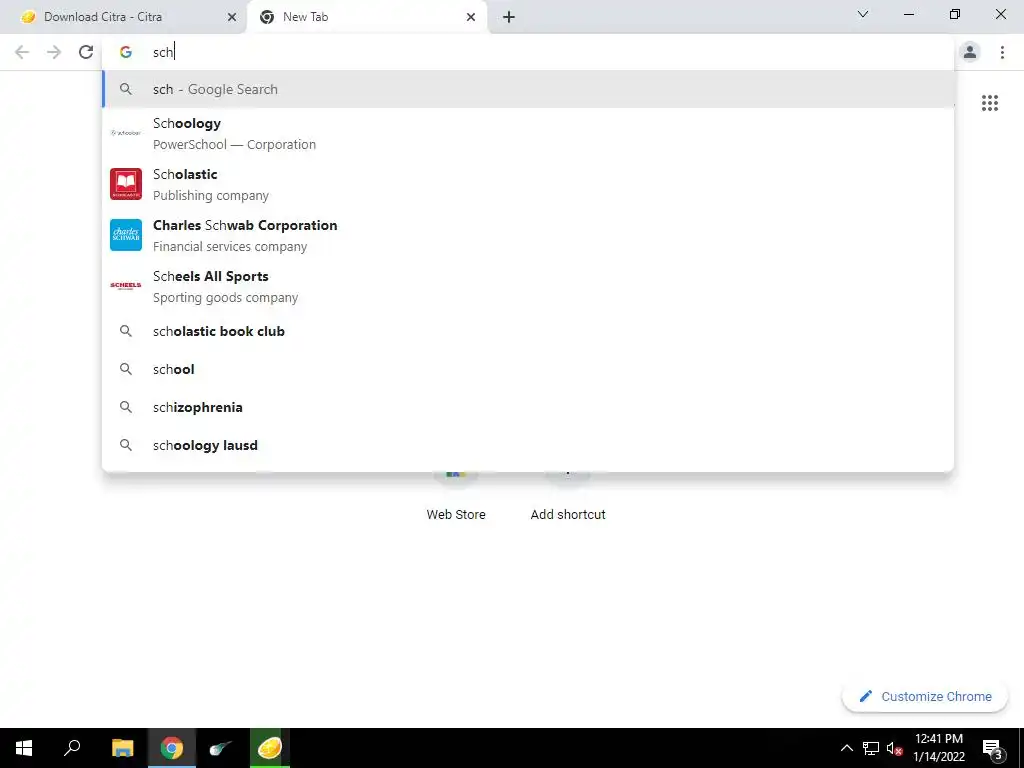Select 'sch - Google Search' suggestion

point(528,89)
